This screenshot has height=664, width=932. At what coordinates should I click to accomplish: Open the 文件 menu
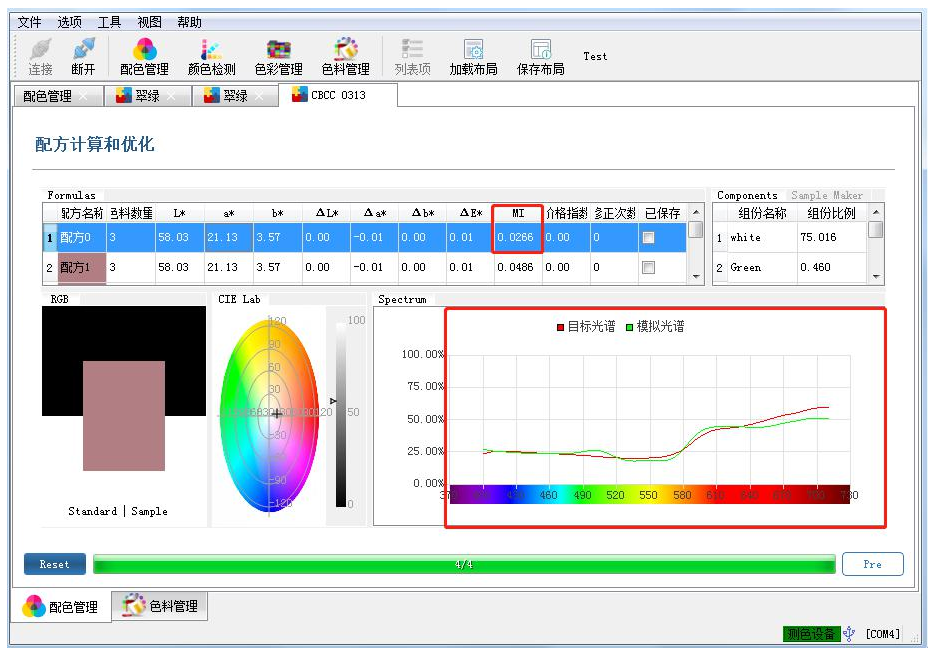click(30, 22)
